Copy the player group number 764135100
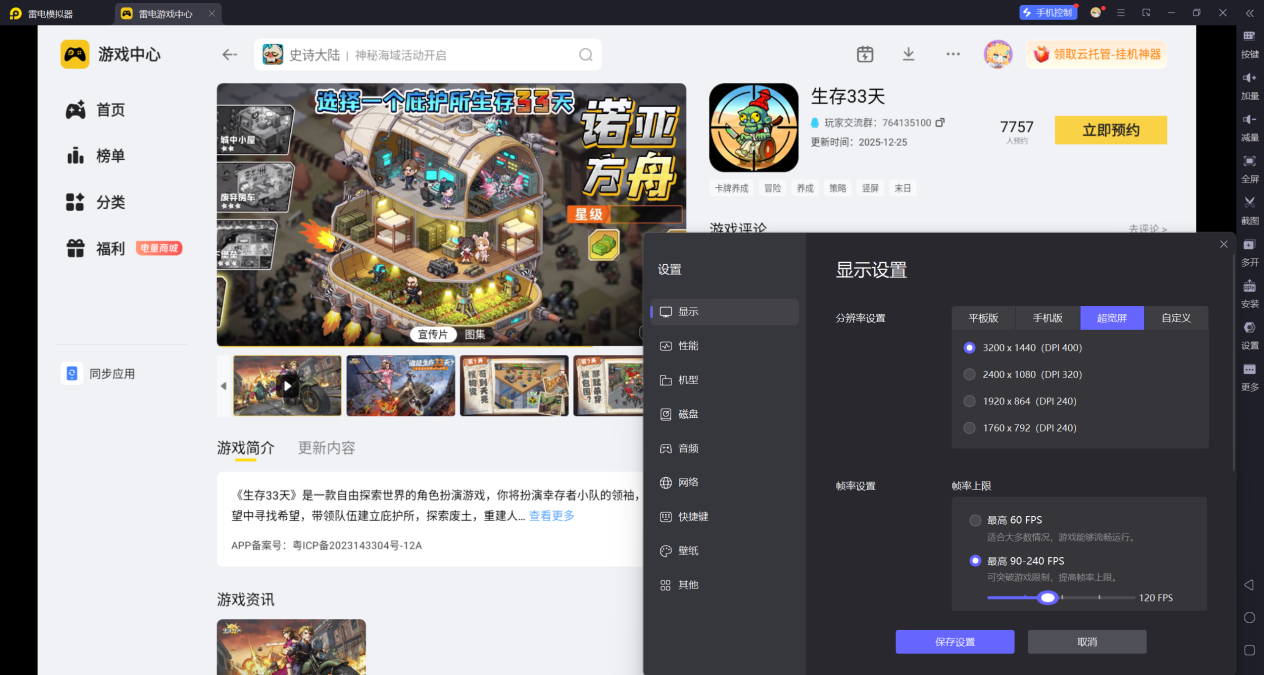This screenshot has height=675, width=1264. [940, 122]
